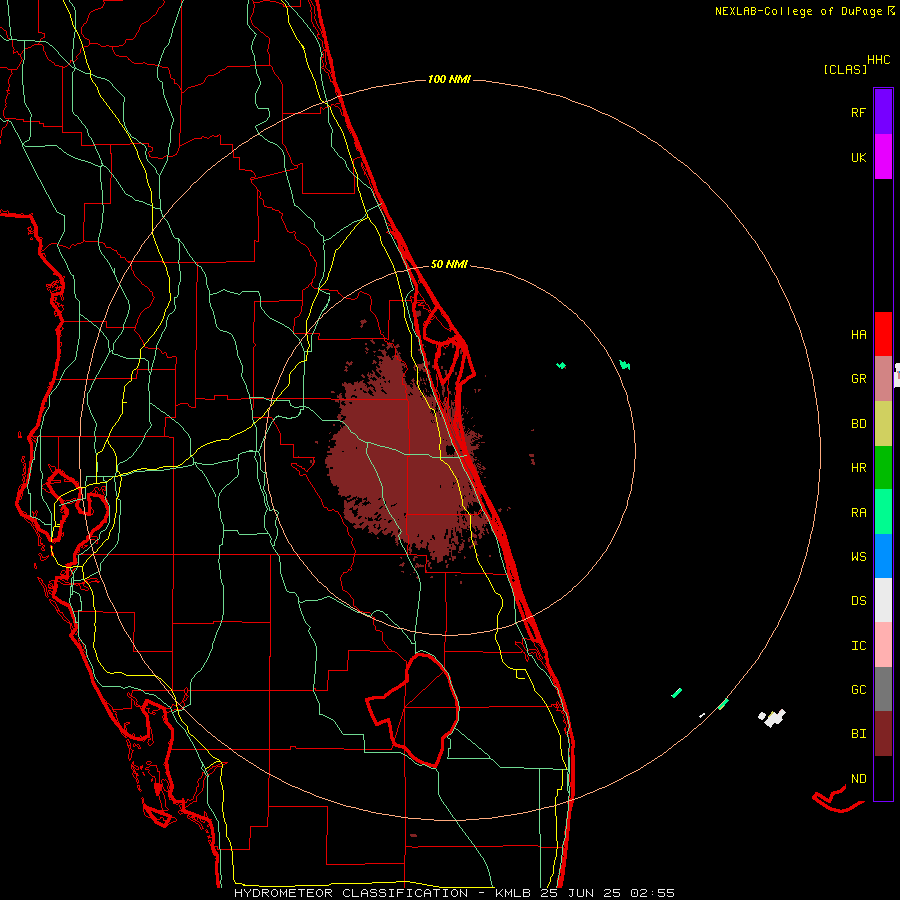Click the 'UK' legend label
The image size is (900, 900).
coord(858,158)
